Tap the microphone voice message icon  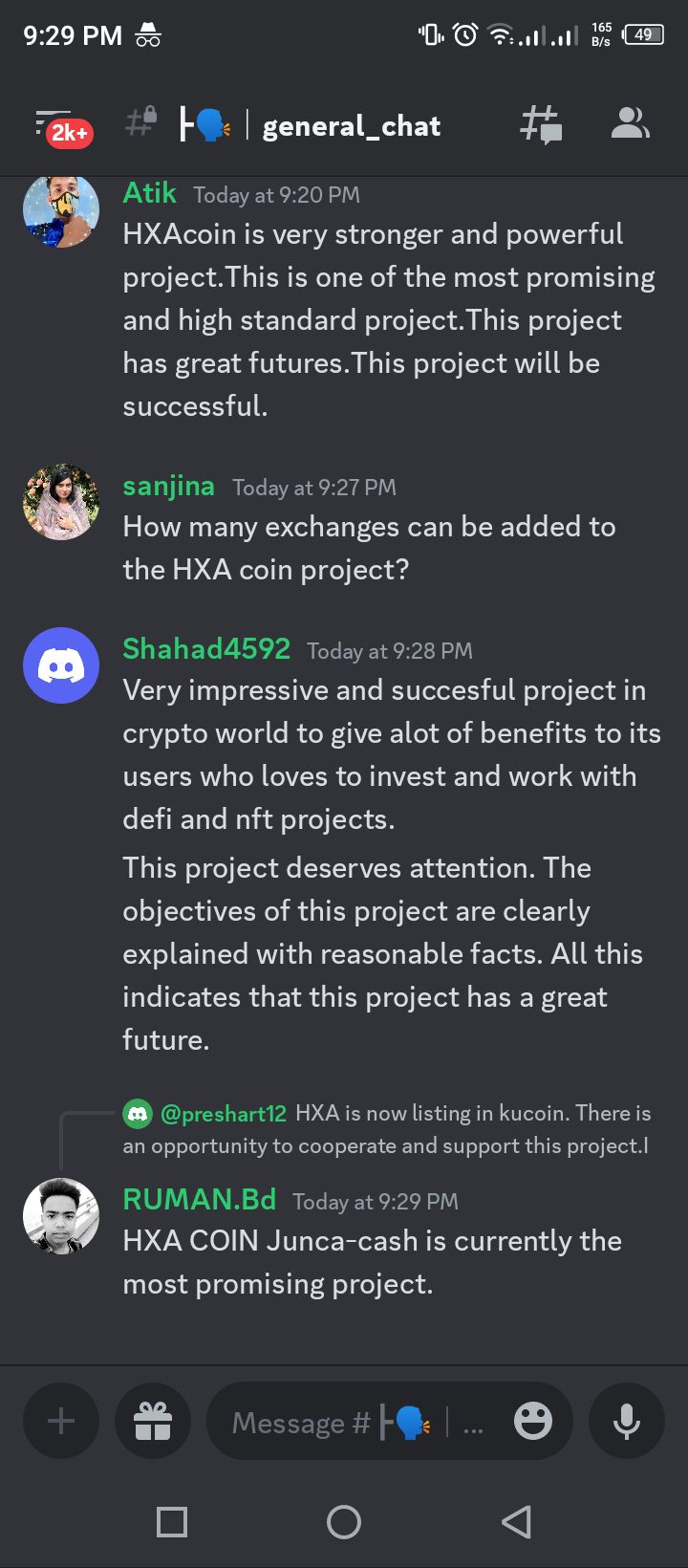[x=627, y=1421]
